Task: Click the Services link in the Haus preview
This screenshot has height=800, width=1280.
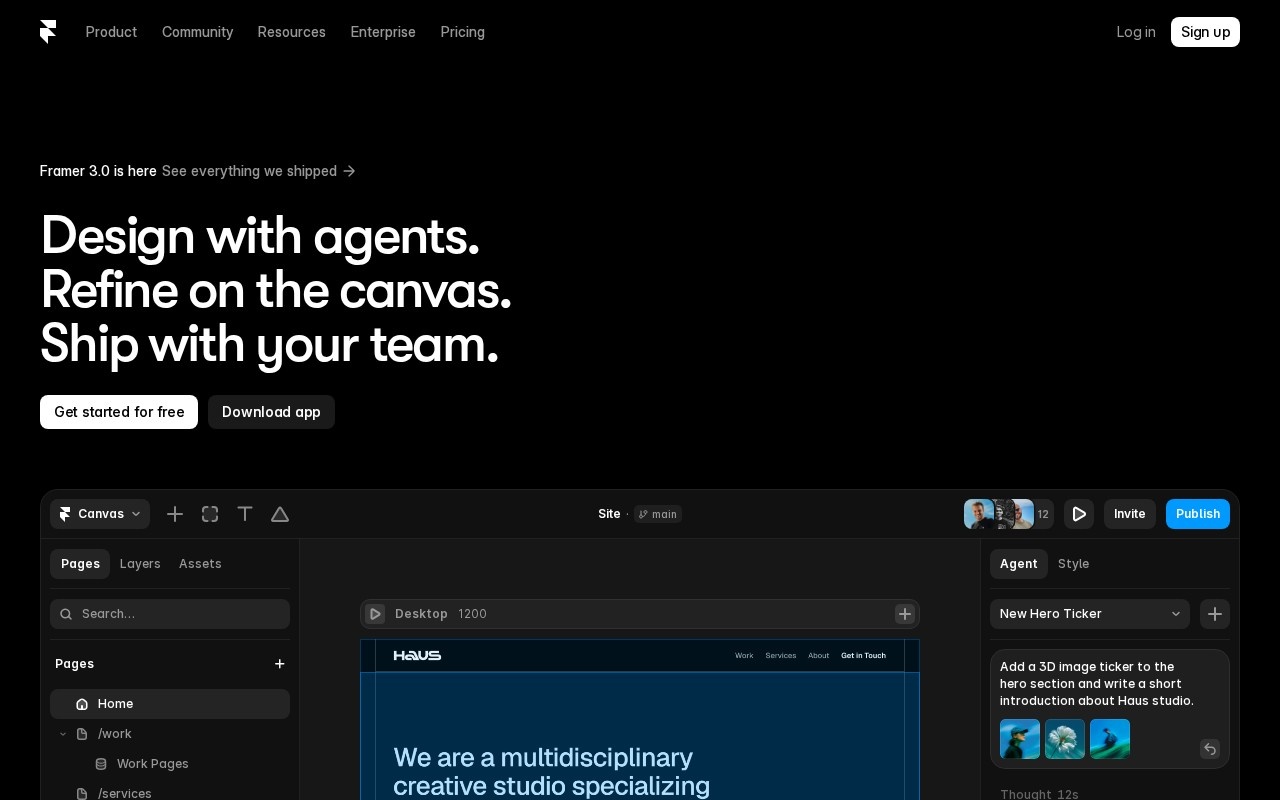Action: 781,656
